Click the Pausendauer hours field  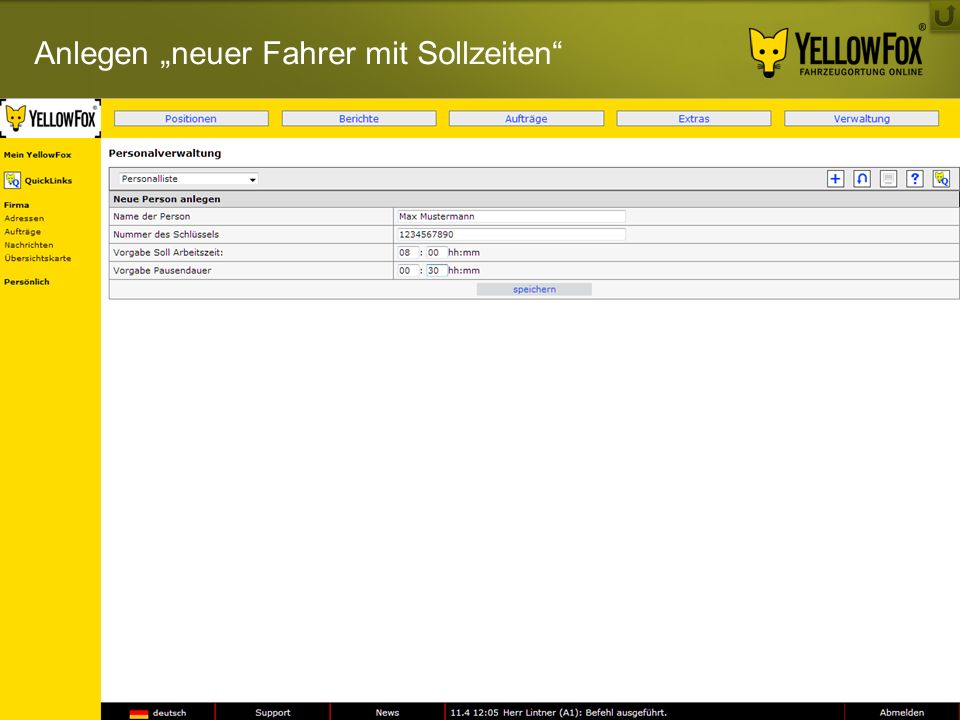click(x=407, y=271)
